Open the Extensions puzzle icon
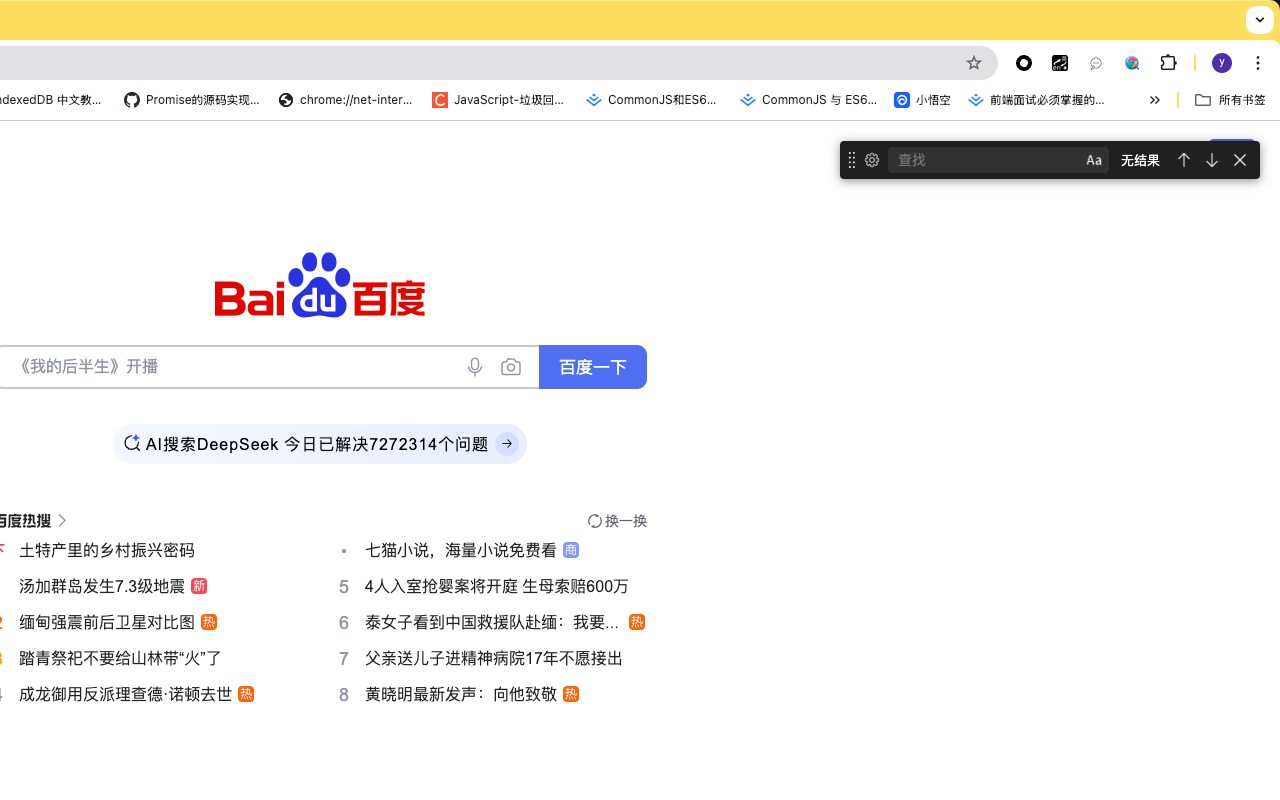The width and height of the screenshot is (1280, 800). click(x=1168, y=63)
